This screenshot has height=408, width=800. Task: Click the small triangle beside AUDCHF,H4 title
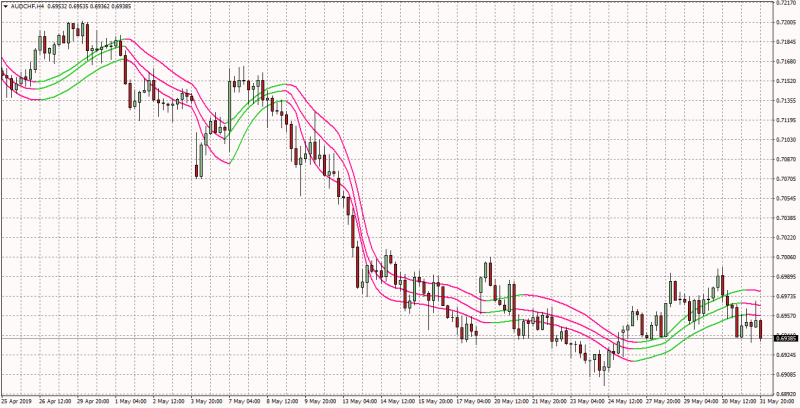tap(6, 6)
